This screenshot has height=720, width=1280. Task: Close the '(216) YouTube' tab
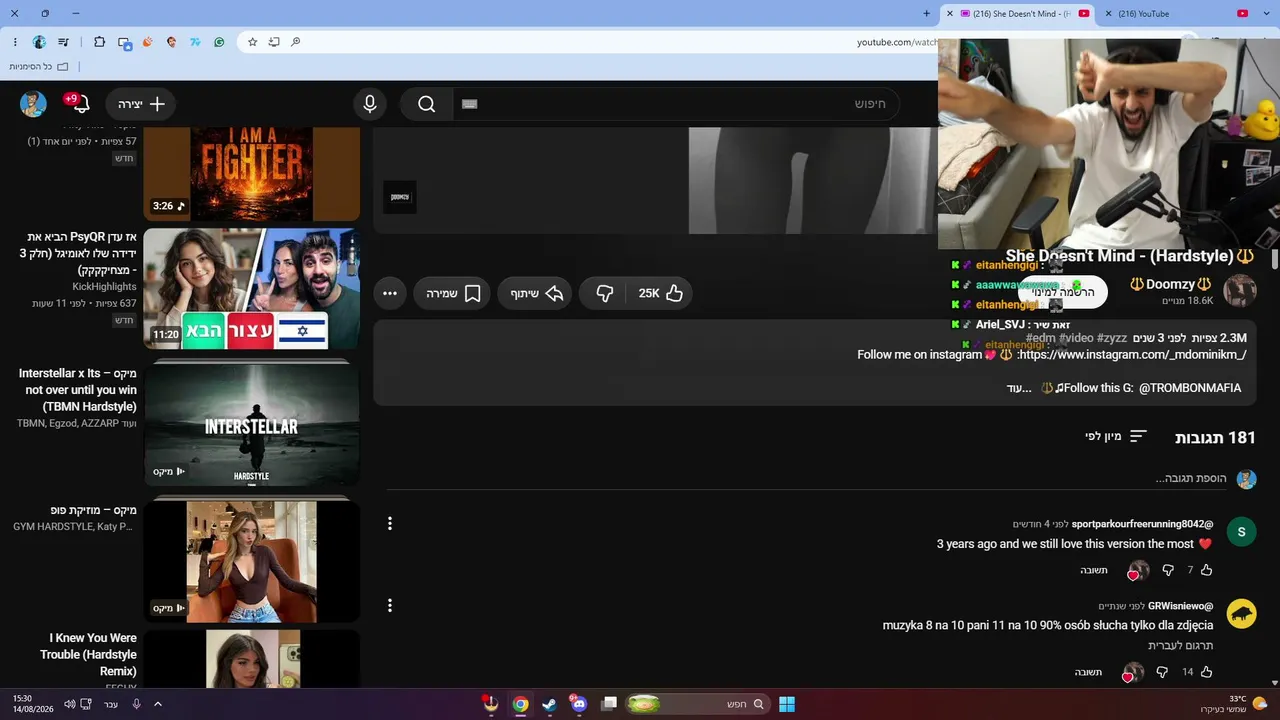(1108, 14)
